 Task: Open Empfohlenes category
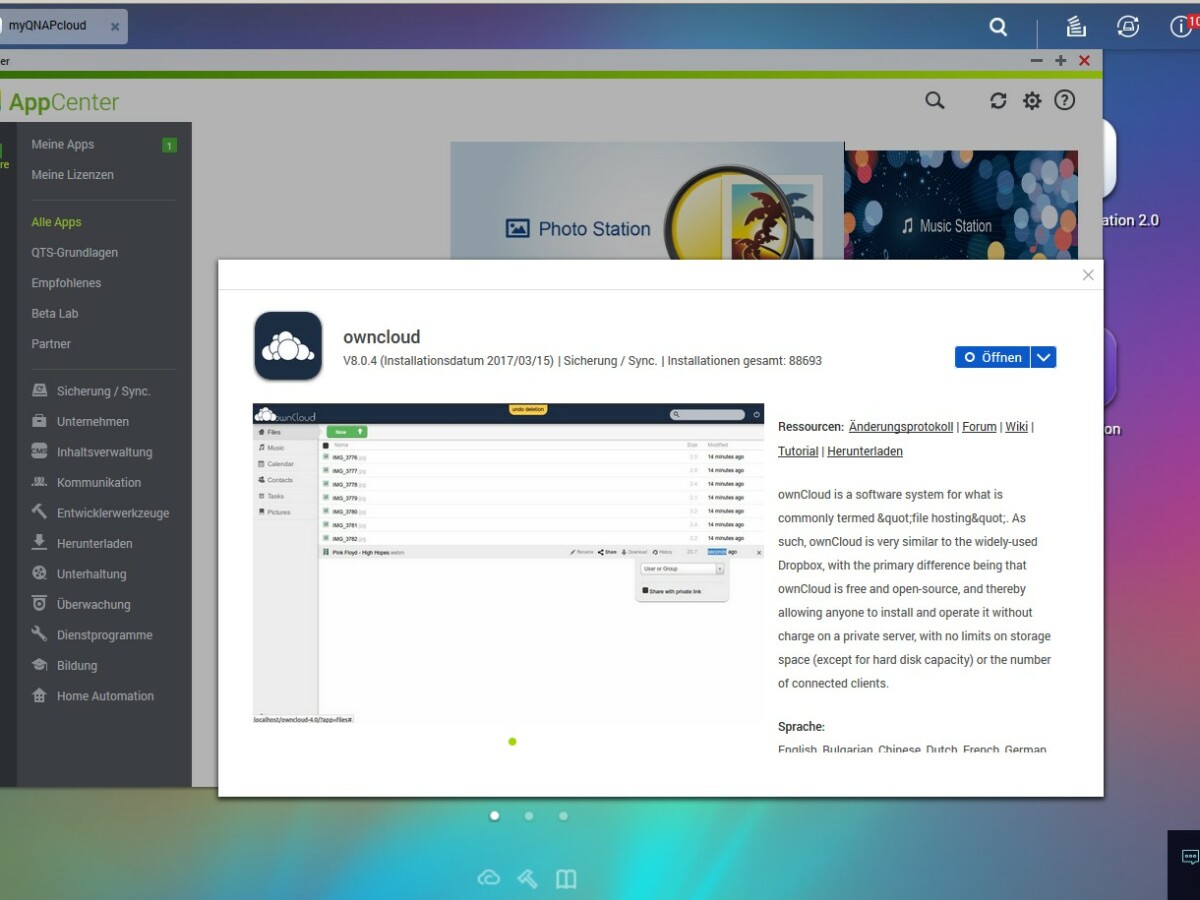66,283
